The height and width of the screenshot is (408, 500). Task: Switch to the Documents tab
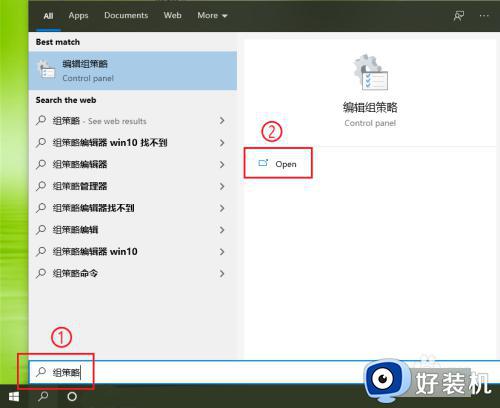tap(126, 15)
